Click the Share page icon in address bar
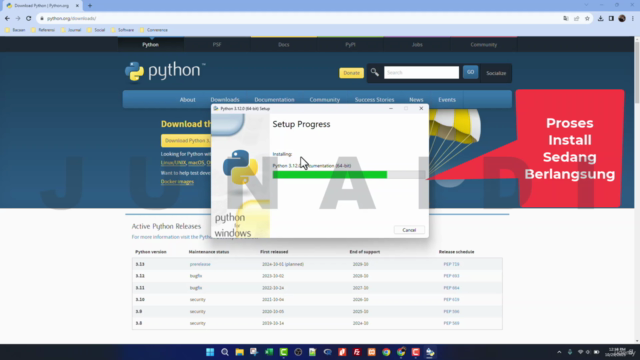The height and width of the screenshot is (360, 640). click(x=576, y=18)
